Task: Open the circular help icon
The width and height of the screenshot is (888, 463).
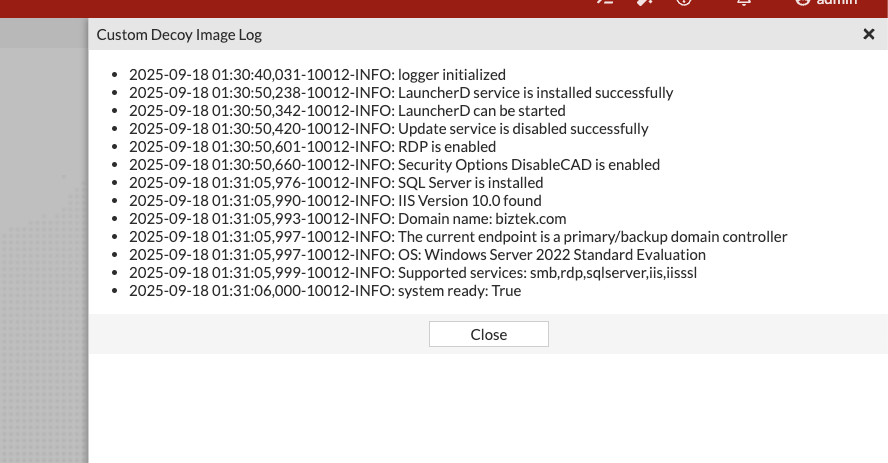Action: click(x=684, y=3)
